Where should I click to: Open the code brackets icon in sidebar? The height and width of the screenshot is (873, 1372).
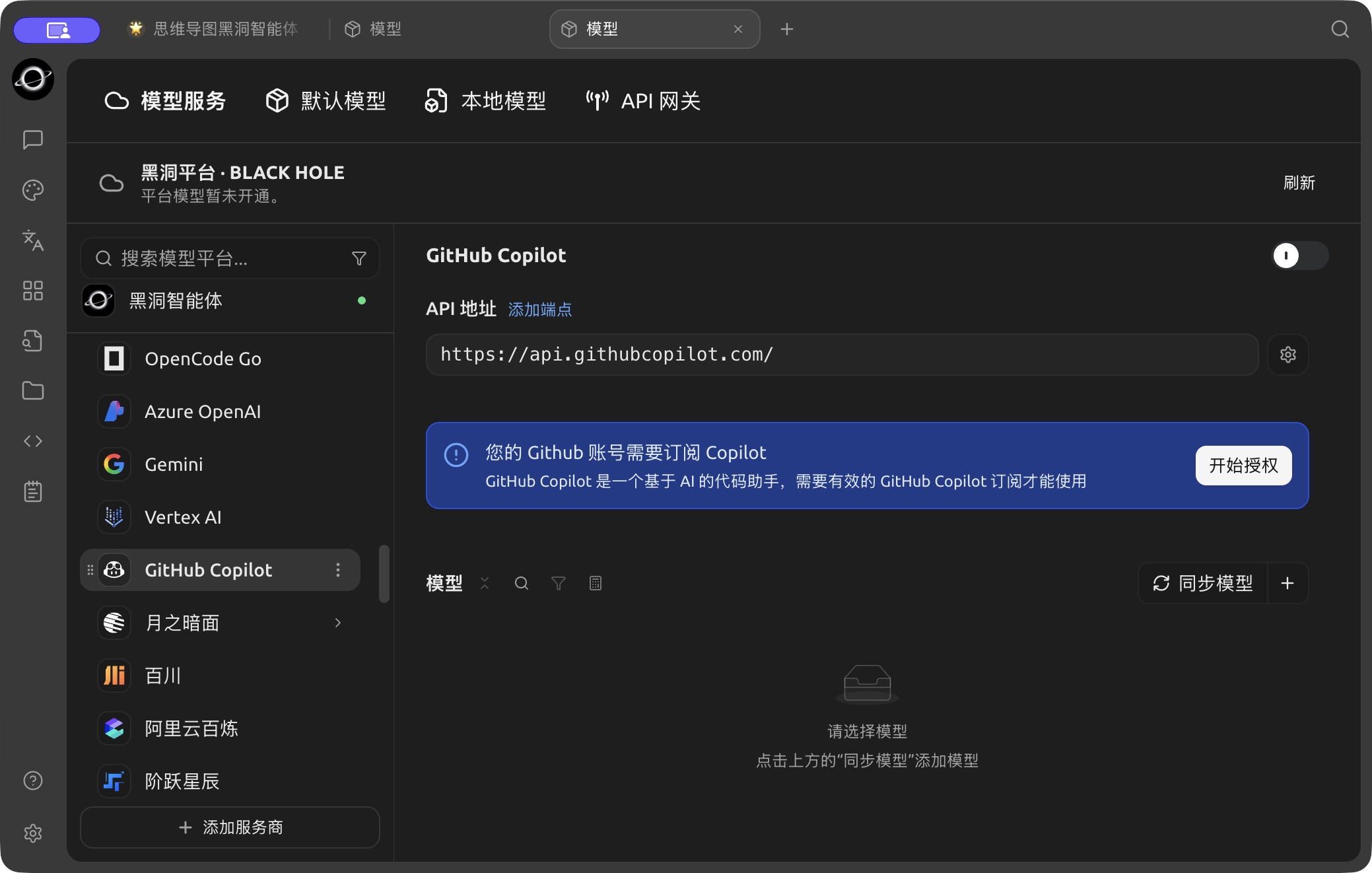pos(33,441)
